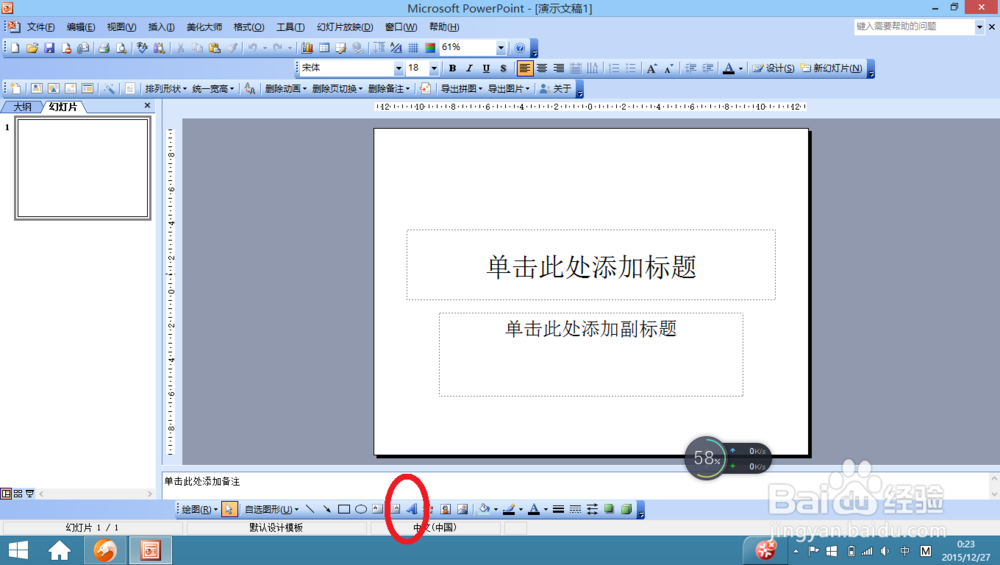Apply font color in the drawing toolbar

click(x=534, y=510)
